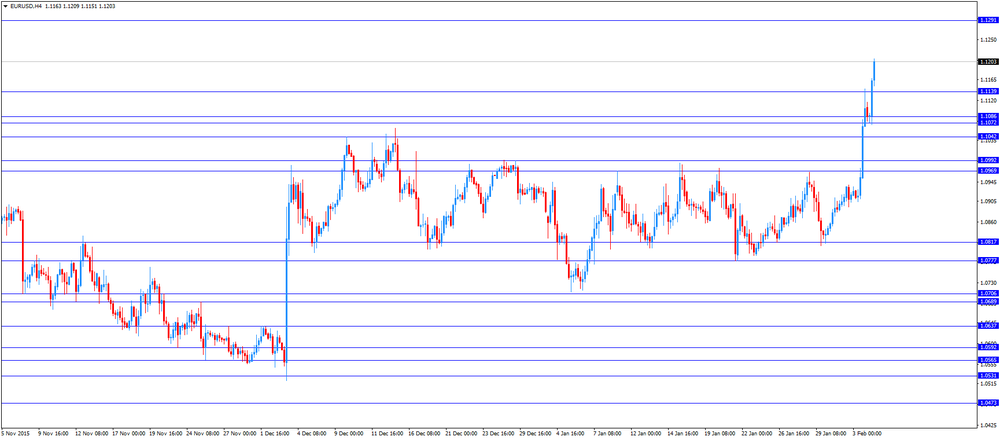Click the 1.0515 price scale value

pos(989,384)
